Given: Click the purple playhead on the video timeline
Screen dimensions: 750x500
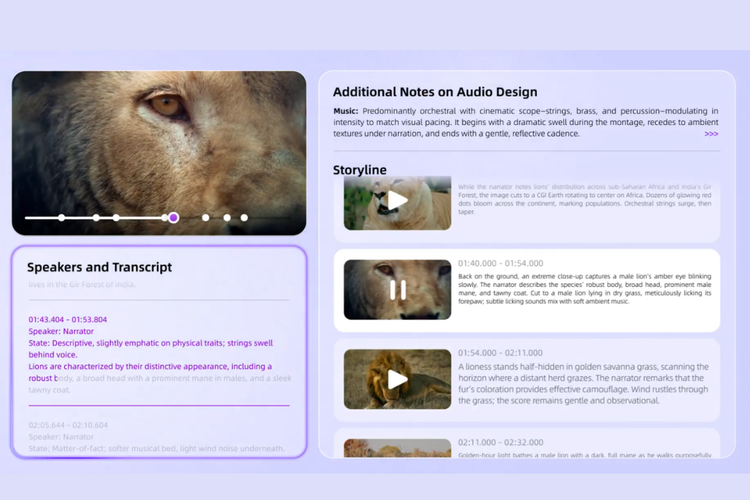Looking at the screenshot, I should coord(174,218).
